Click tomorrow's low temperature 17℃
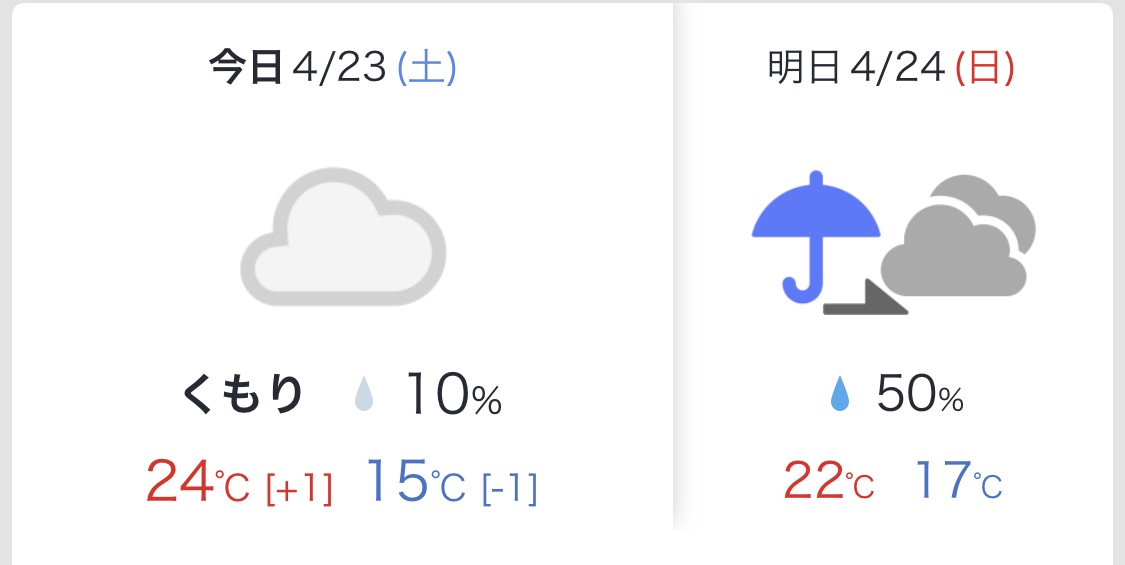Viewport: 1125px width, 565px height. click(959, 480)
